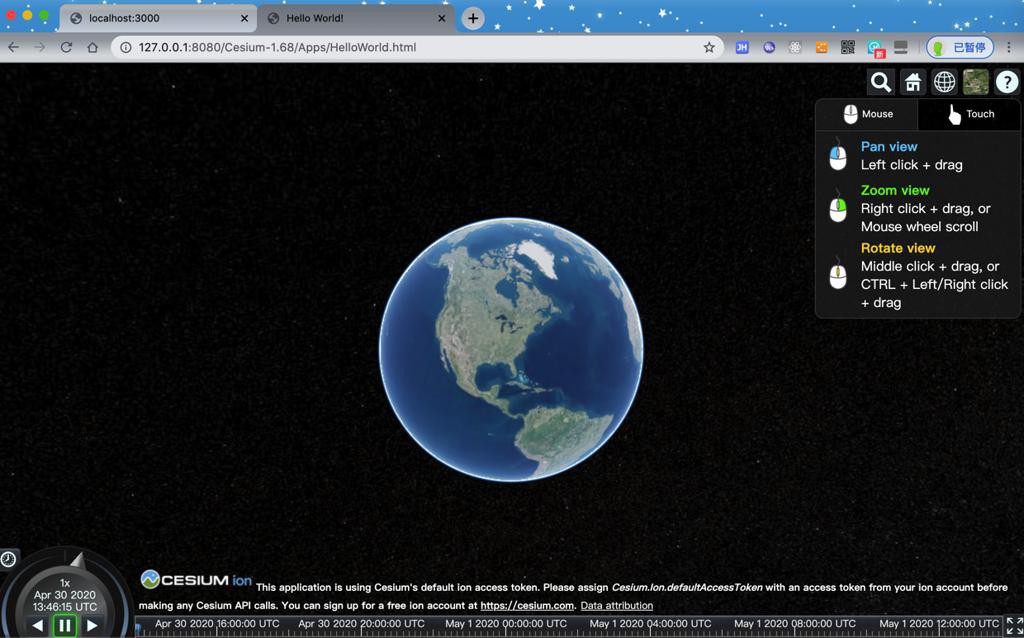
Task: Click the Pan view mouse icon
Action: point(838,155)
